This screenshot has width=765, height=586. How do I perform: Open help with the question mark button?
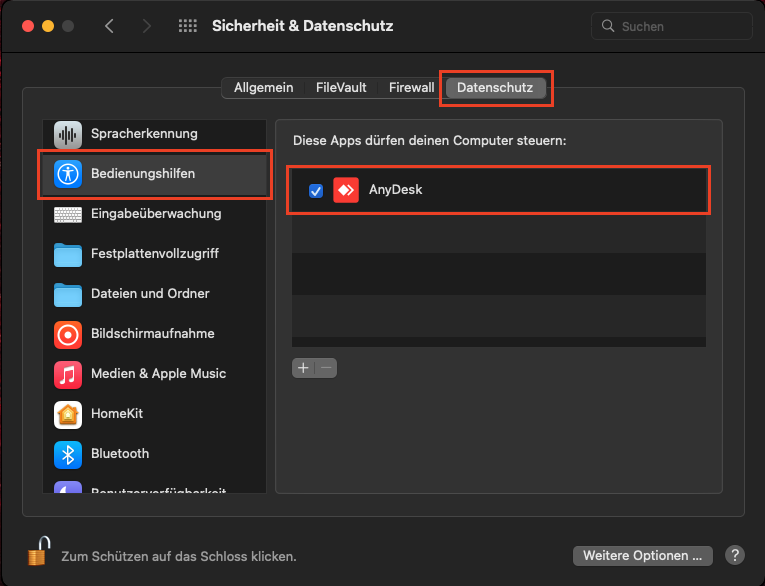pos(734,555)
